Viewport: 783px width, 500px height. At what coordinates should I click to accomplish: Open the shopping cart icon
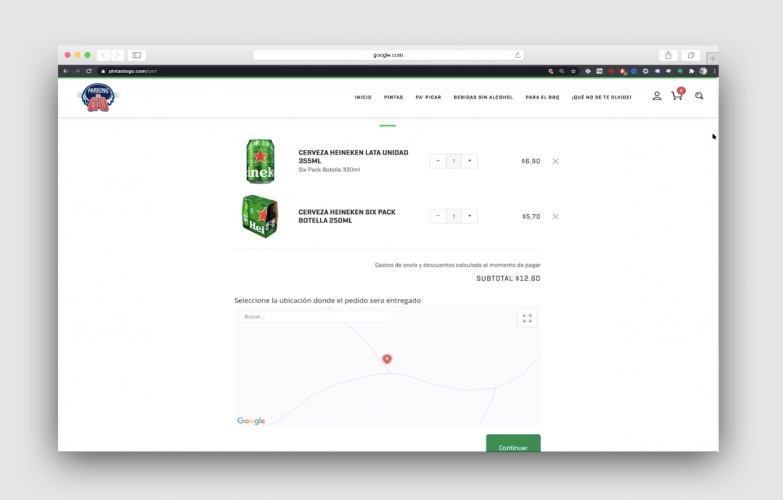[677, 95]
